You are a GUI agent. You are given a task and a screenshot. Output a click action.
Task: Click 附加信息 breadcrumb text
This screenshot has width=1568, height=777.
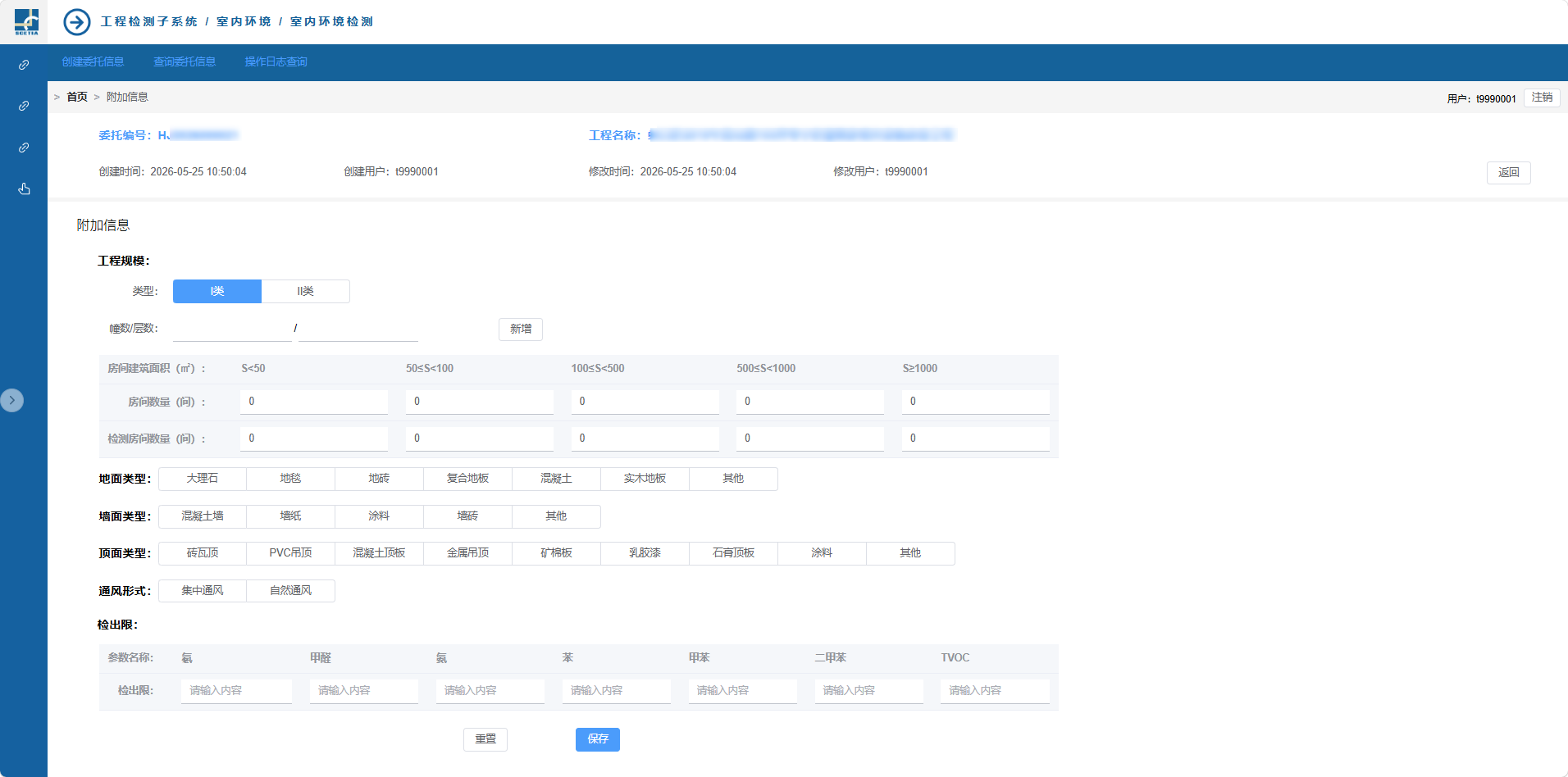pyautogui.click(x=127, y=97)
